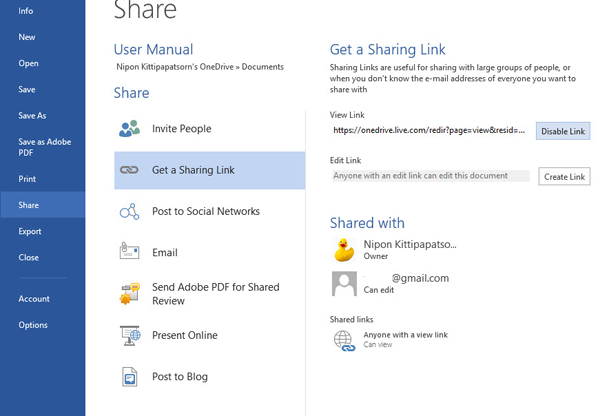Select Open from the sidebar
This screenshot has width=600, height=416.
click(28, 64)
